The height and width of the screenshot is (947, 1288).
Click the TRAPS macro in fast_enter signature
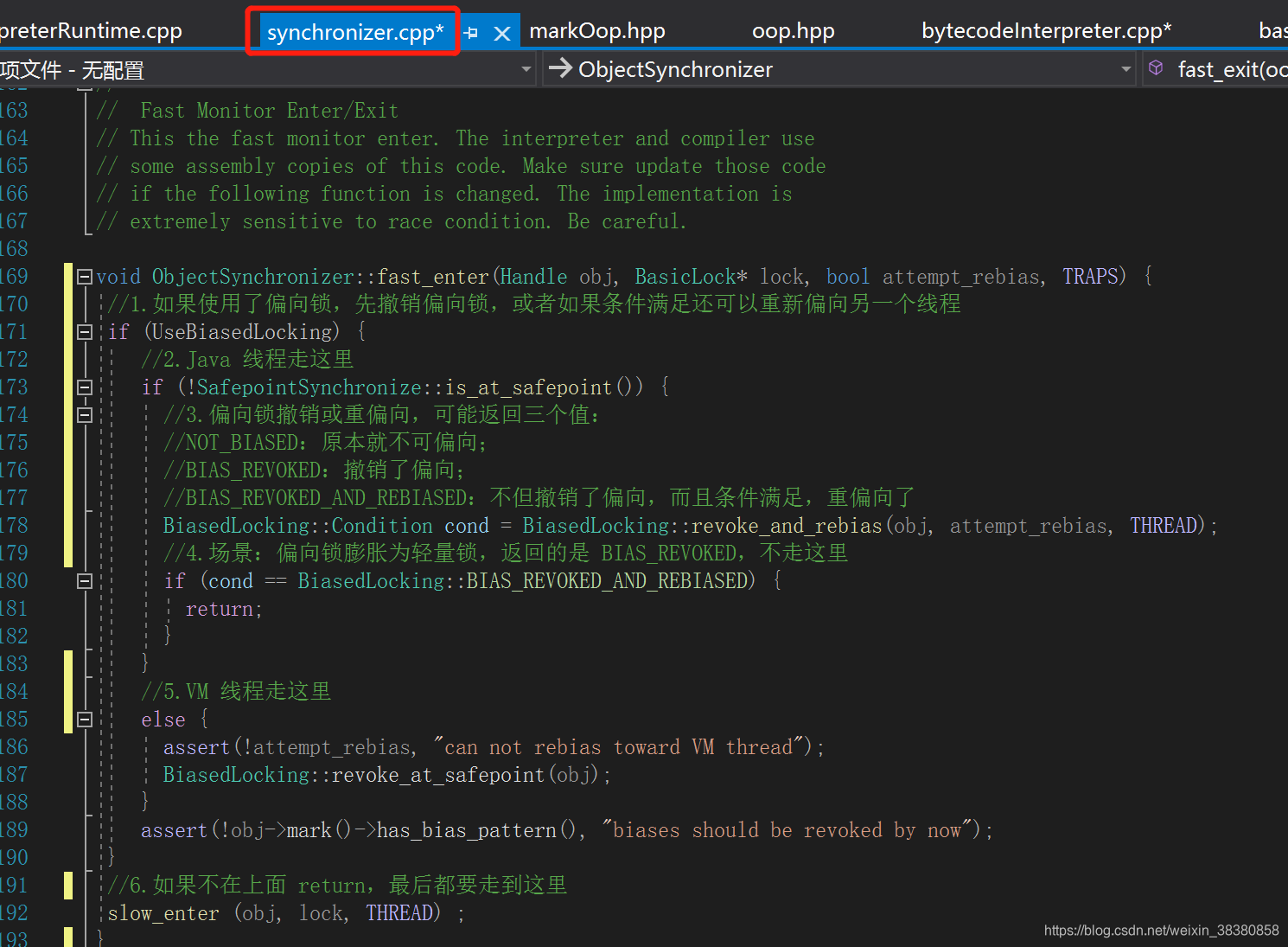coord(1090,277)
